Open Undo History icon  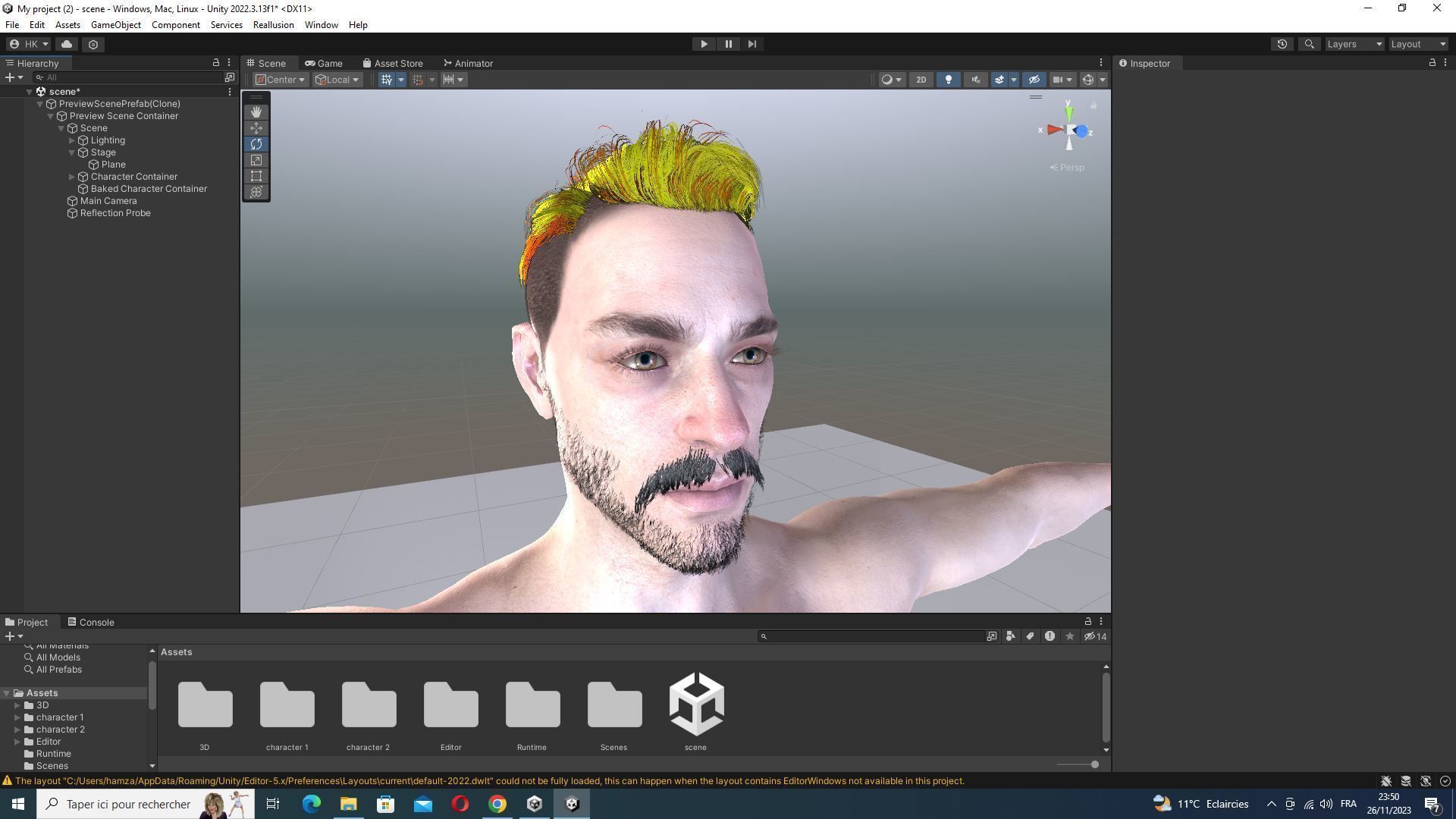[1282, 44]
